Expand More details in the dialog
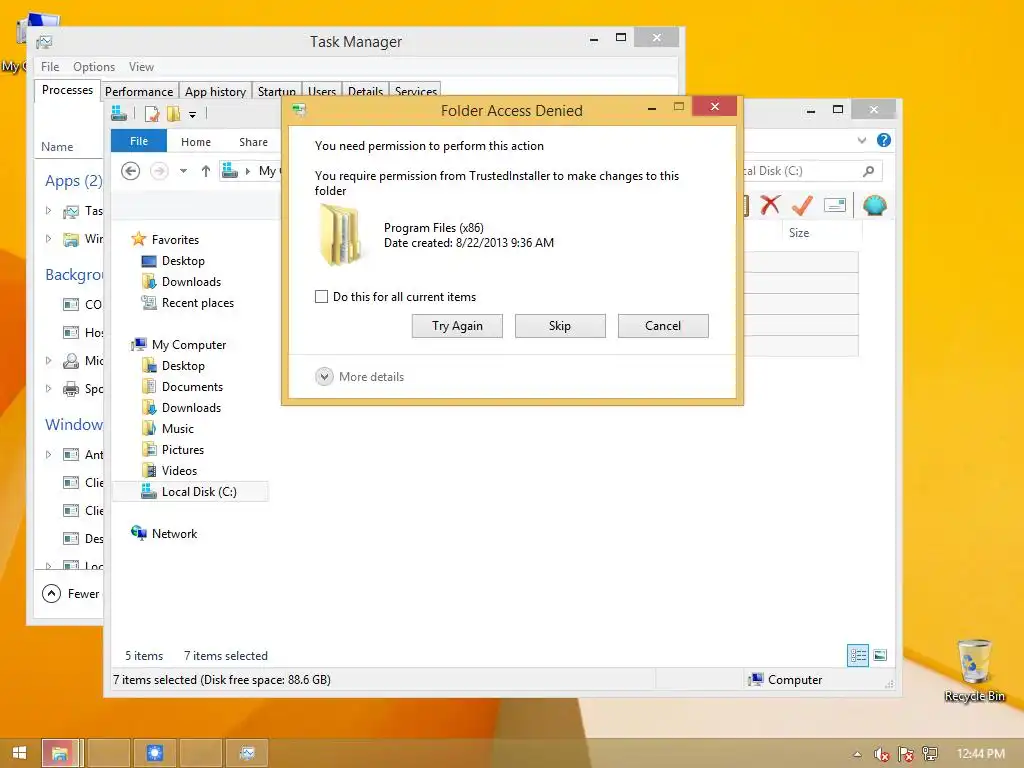This screenshot has width=1024, height=768. 359,377
